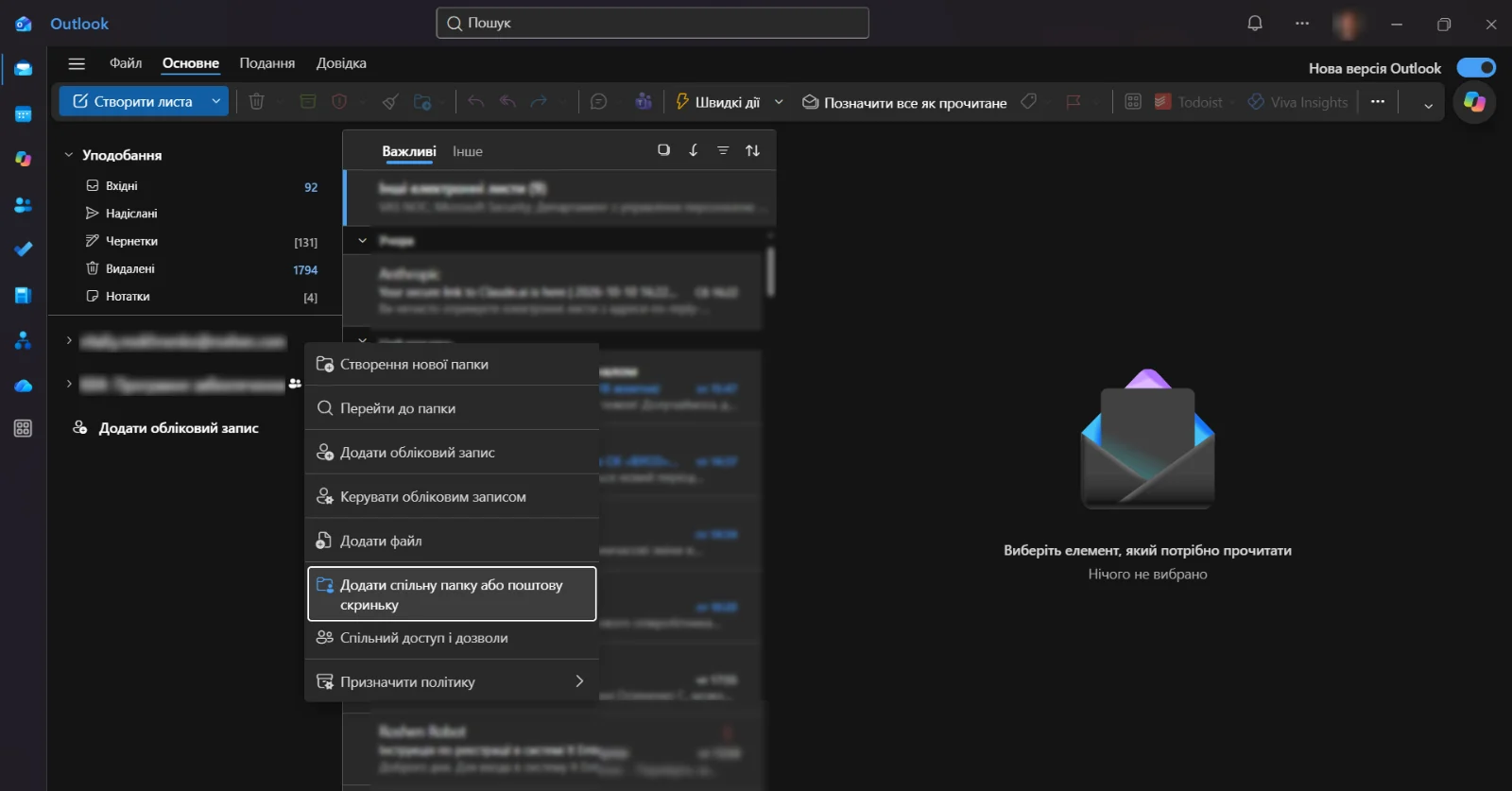Click the Forward arrow icon in the ribbon
The width and height of the screenshot is (1512, 791).
tap(539, 102)
